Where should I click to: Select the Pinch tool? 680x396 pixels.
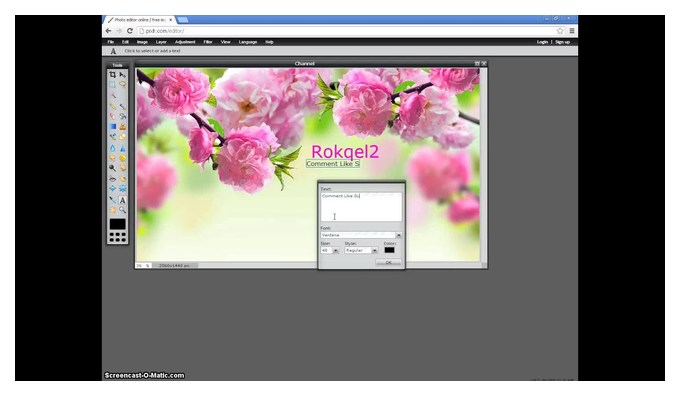click(x=123, y=188)
